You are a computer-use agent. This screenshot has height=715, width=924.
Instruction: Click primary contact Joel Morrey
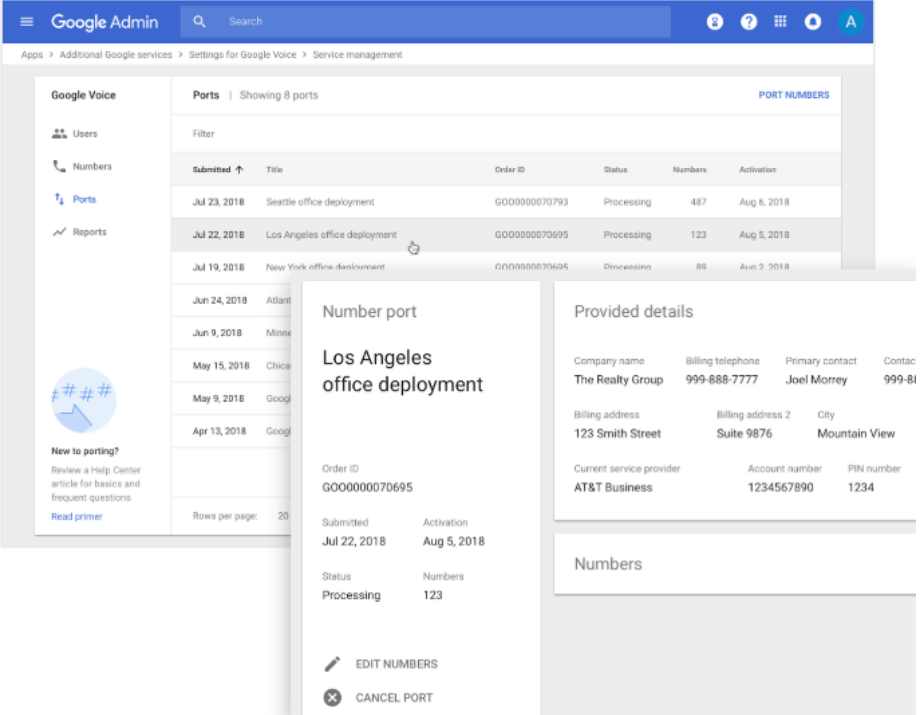coord(816,380)
